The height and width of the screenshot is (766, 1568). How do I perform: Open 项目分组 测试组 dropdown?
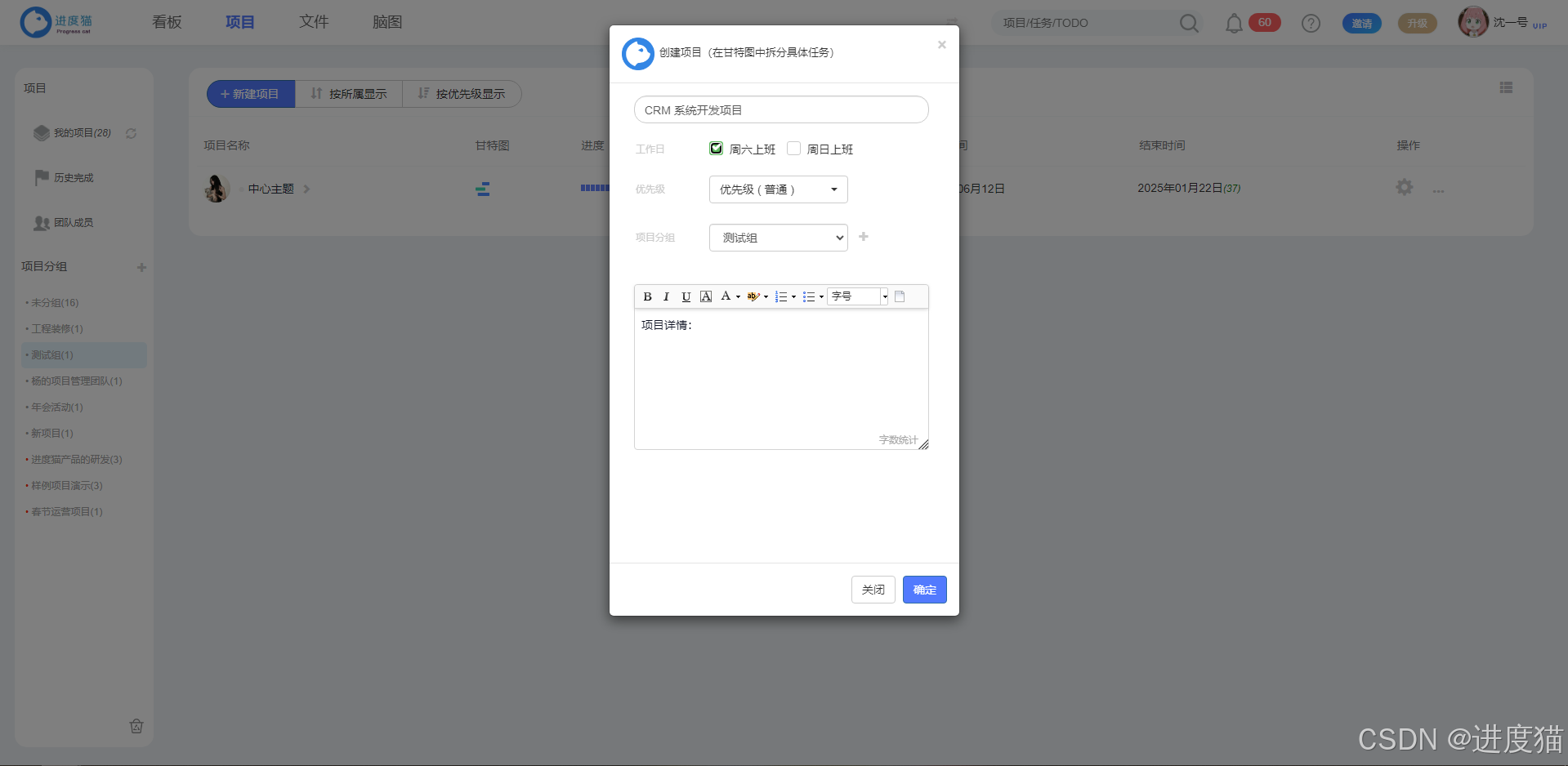pyautogui.click(x=778, y=238)
